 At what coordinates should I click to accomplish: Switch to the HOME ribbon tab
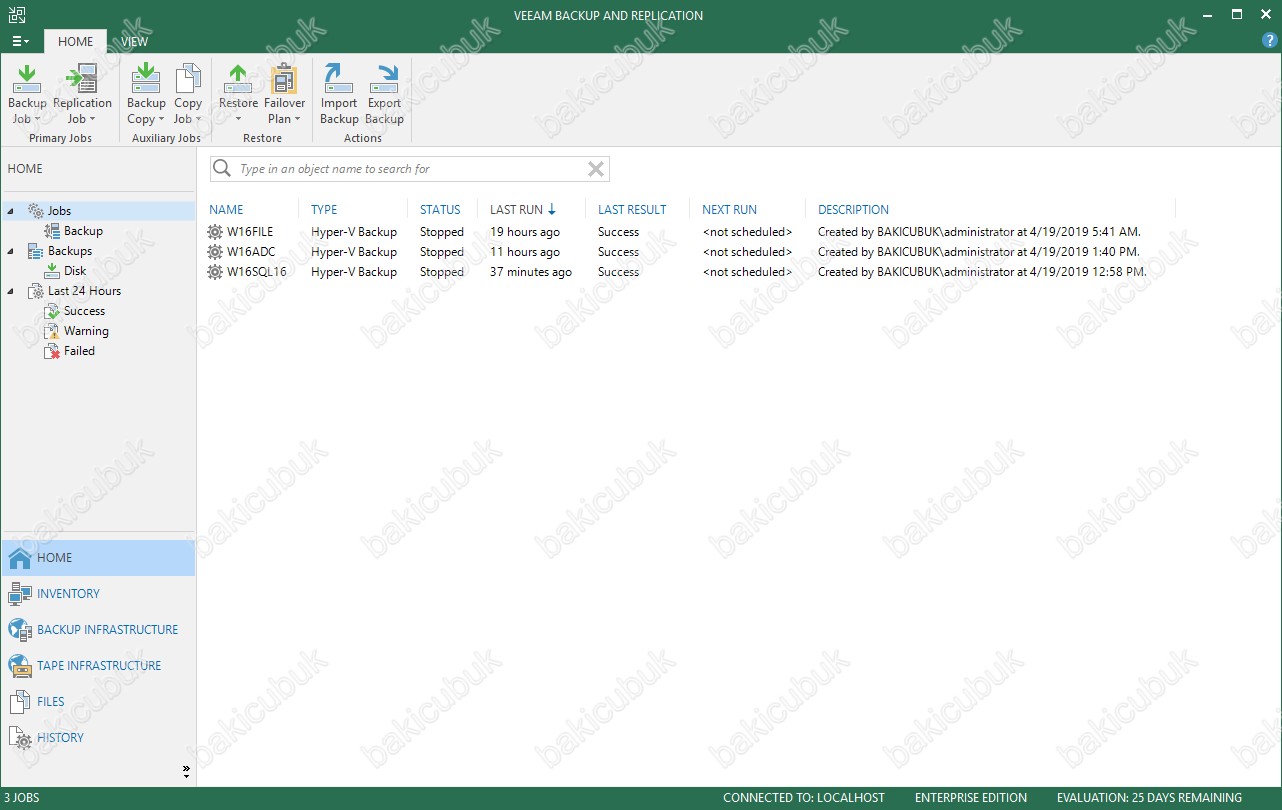[x=75, y=41]
